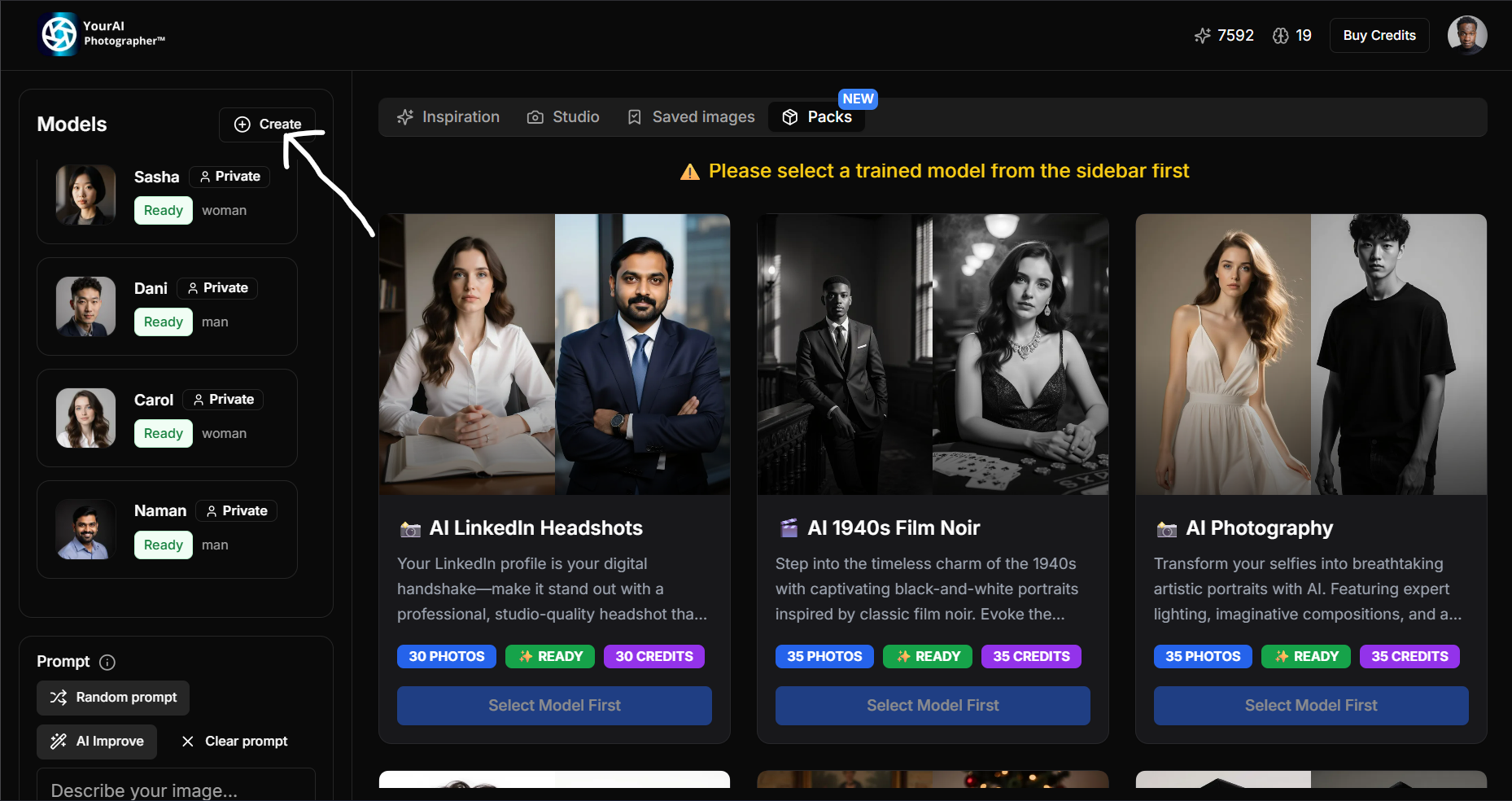Click the sparkle icon on the Inspiration tab

(x=405, y=116)
